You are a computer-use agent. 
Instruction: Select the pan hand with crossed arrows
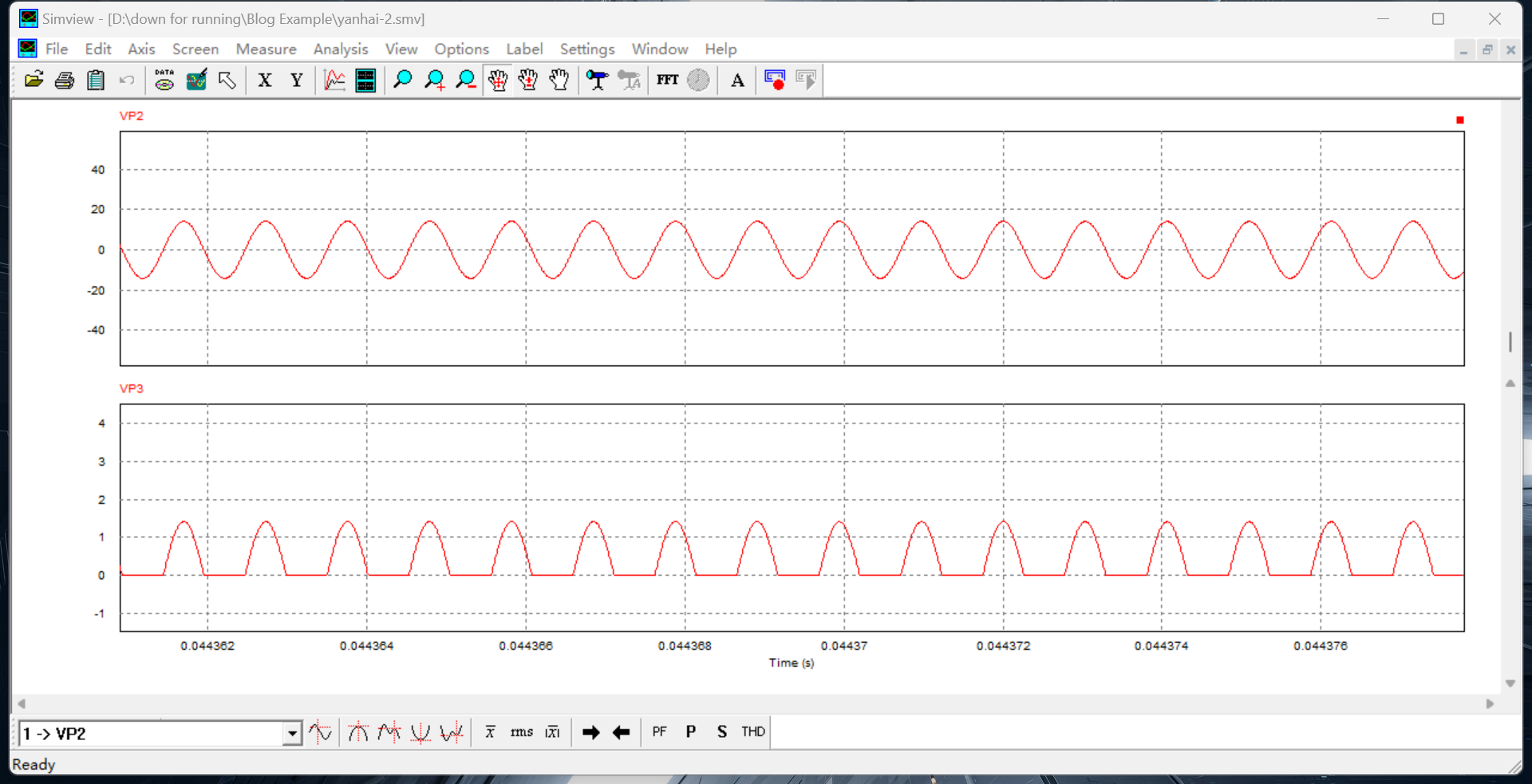point(497,80)
